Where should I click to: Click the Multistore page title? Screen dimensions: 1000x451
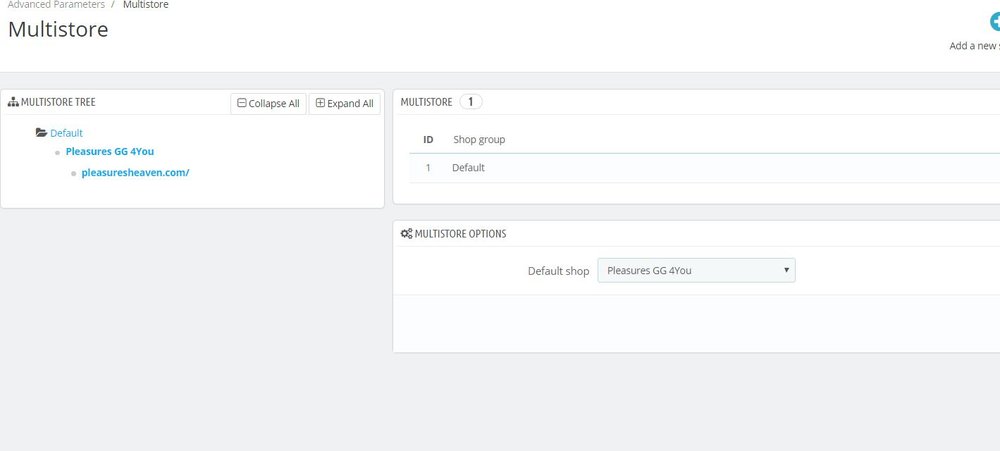[58, 29]
